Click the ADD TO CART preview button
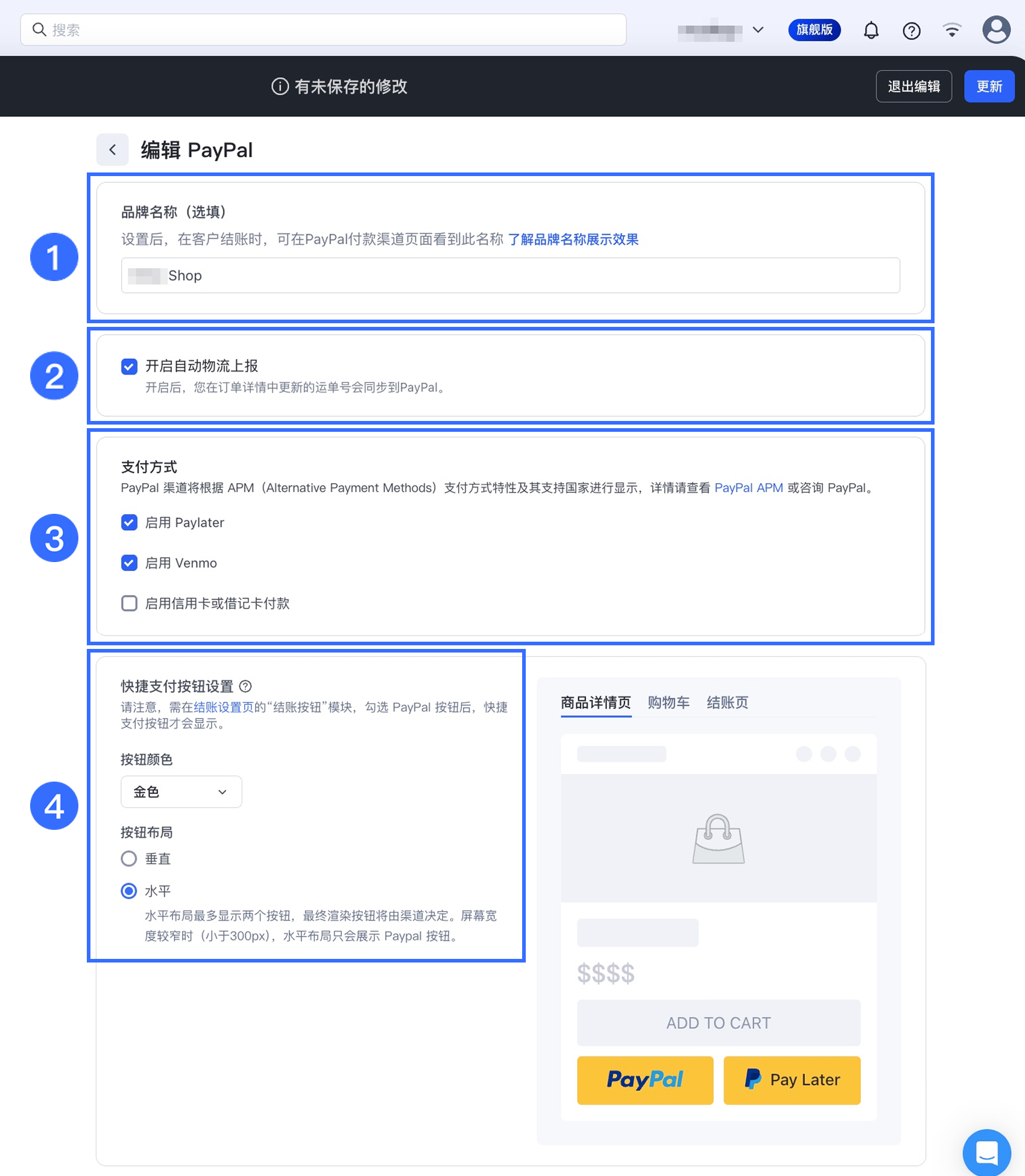This screenshot has width=1025, height=1176. [x=719, y=1023]
